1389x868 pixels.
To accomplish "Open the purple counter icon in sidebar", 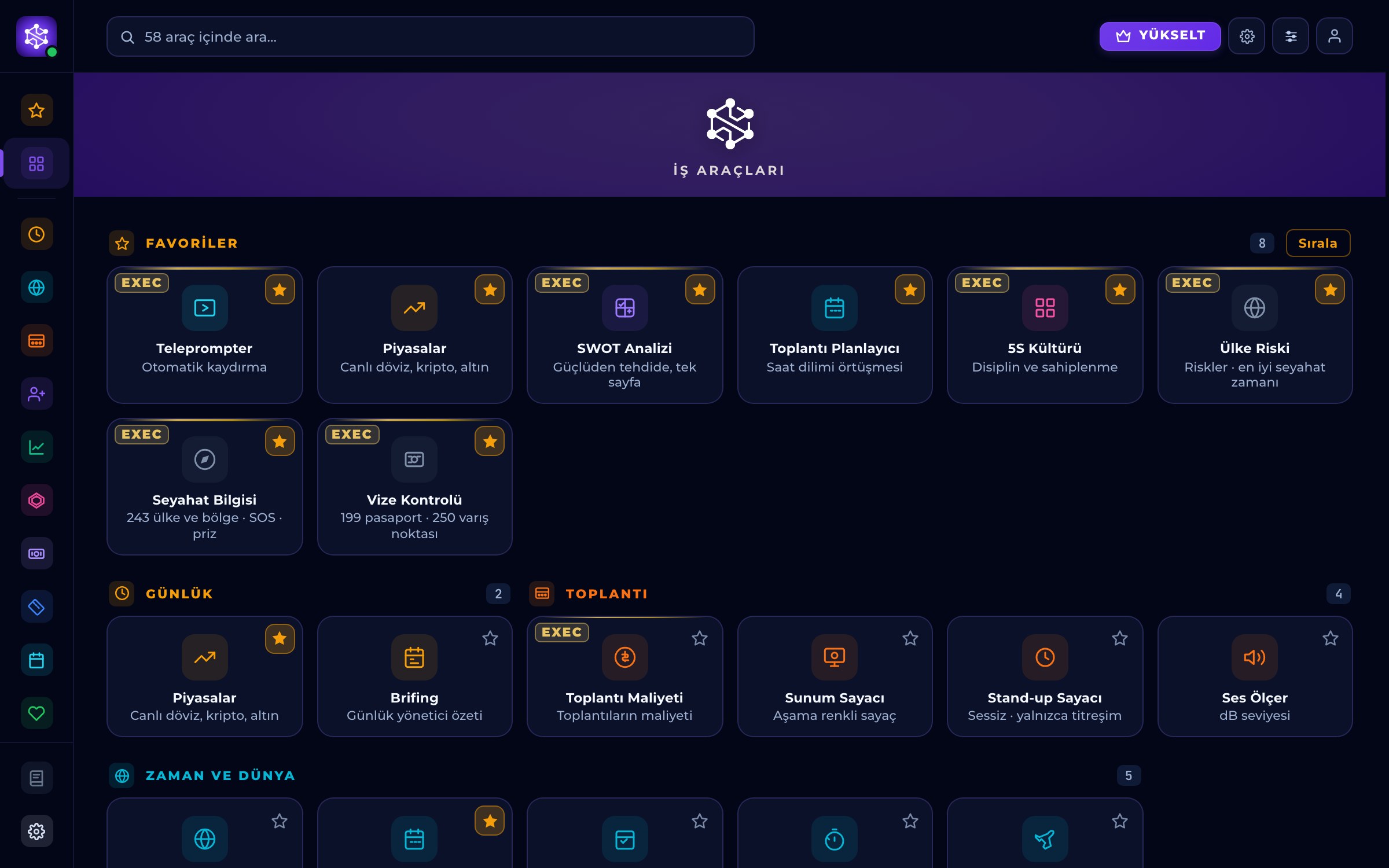I will (36, 554).
